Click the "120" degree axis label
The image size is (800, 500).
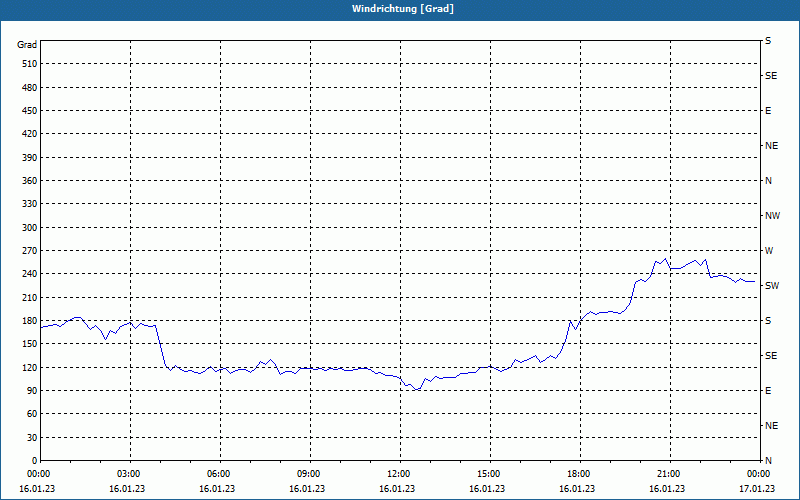point(30,367)
